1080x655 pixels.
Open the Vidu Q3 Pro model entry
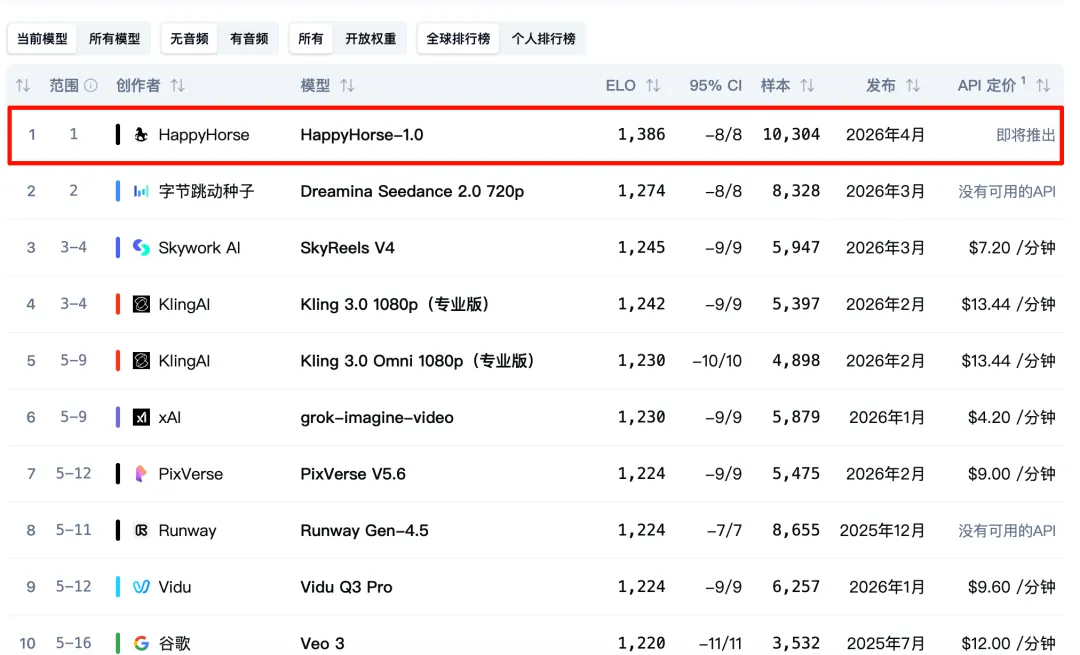click(346, 586)
